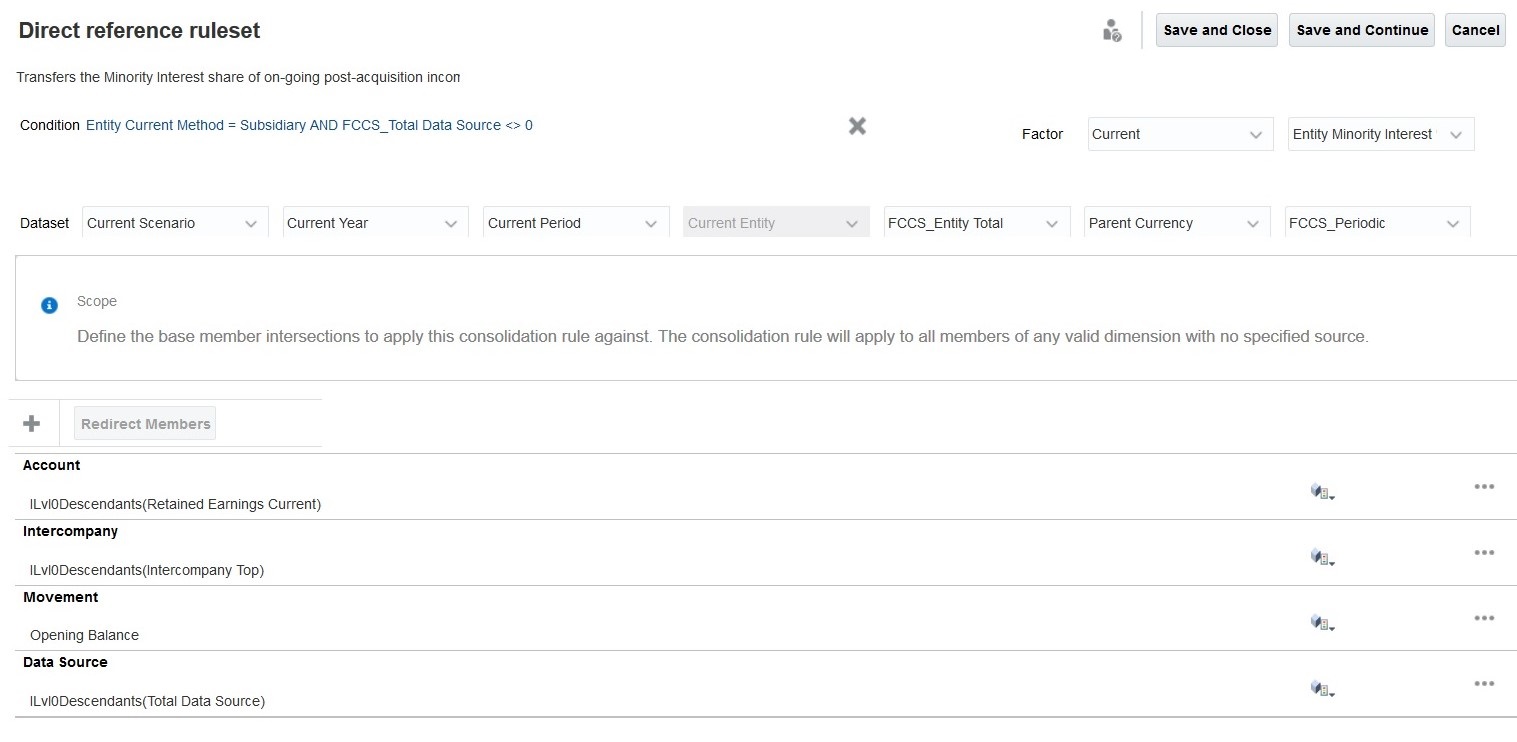This screenshot has width=1517, height=742.
Task: Click Save and Continue button
Action: point(1362,30)
